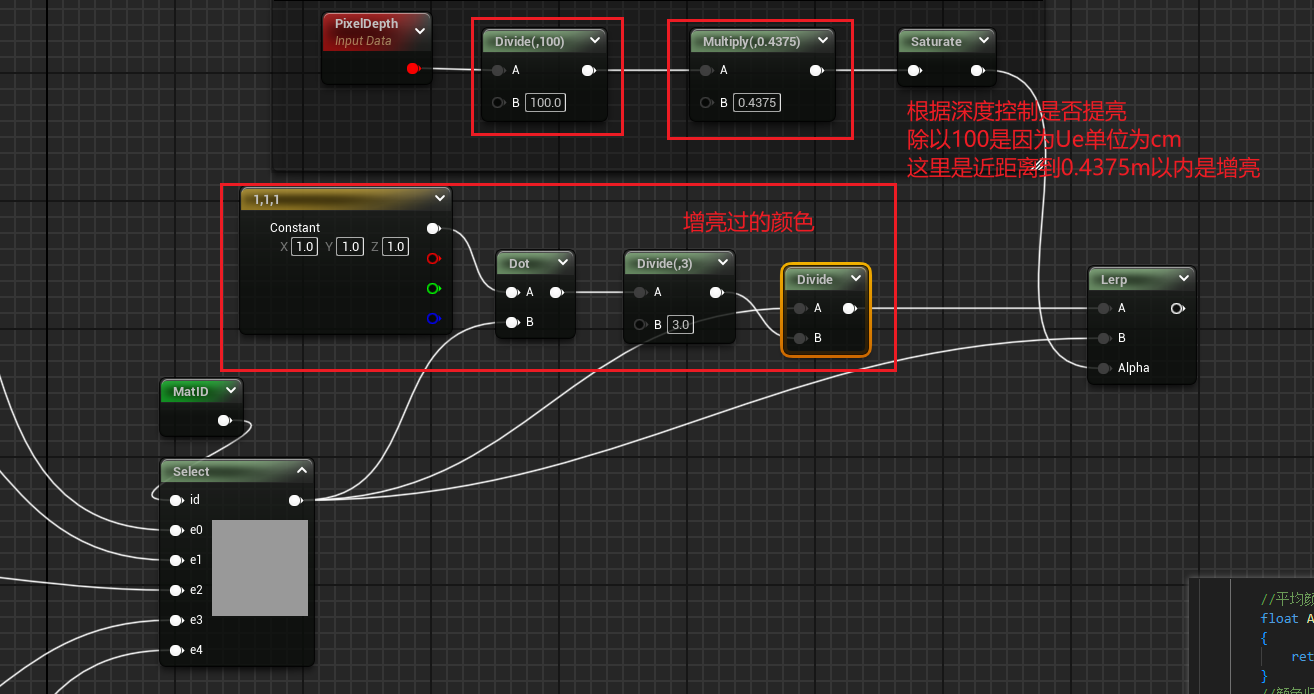
Task: Open the Multiply(,0.4375) node chevron
Action: point(822,41)
